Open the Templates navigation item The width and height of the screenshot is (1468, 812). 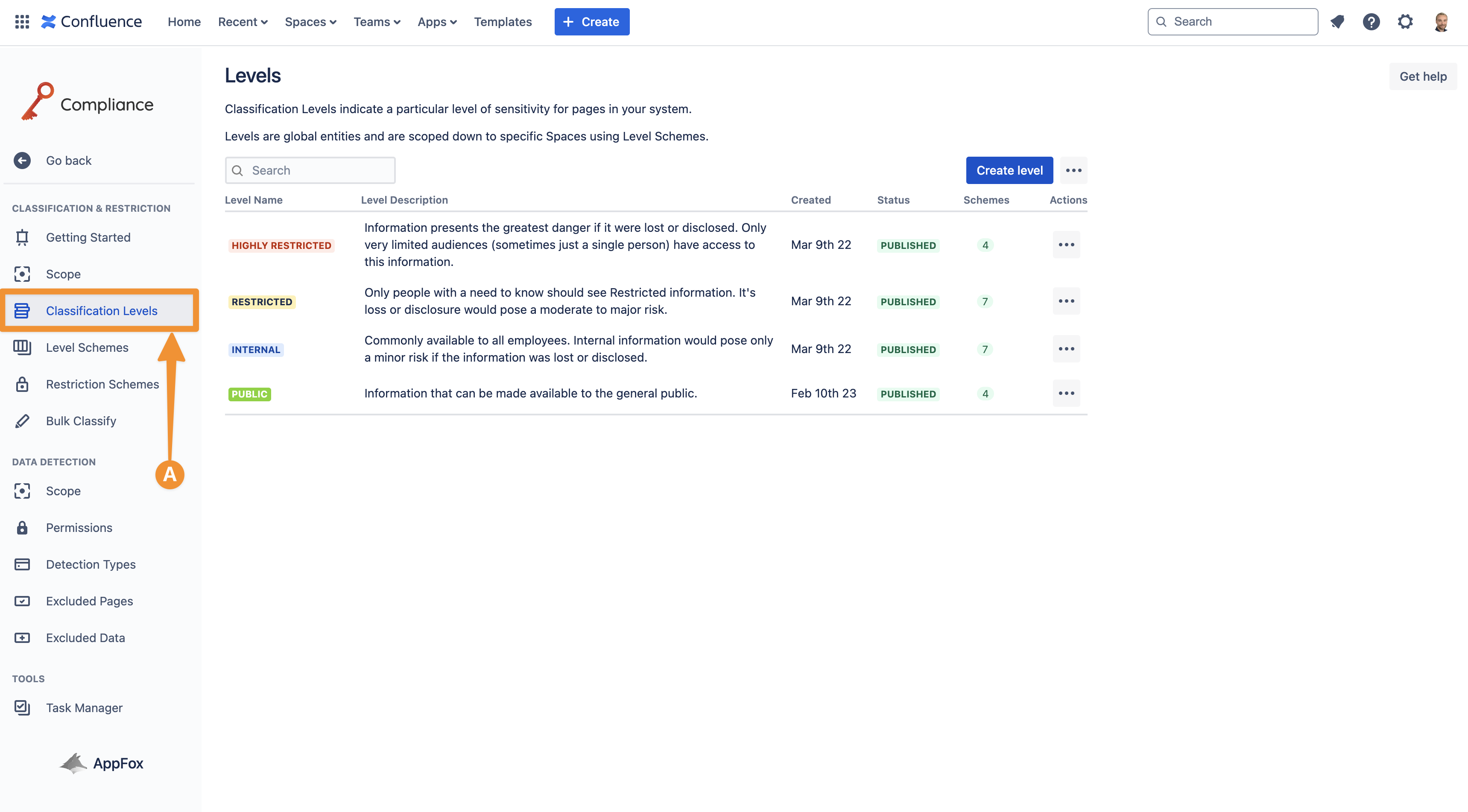point(502,22)
